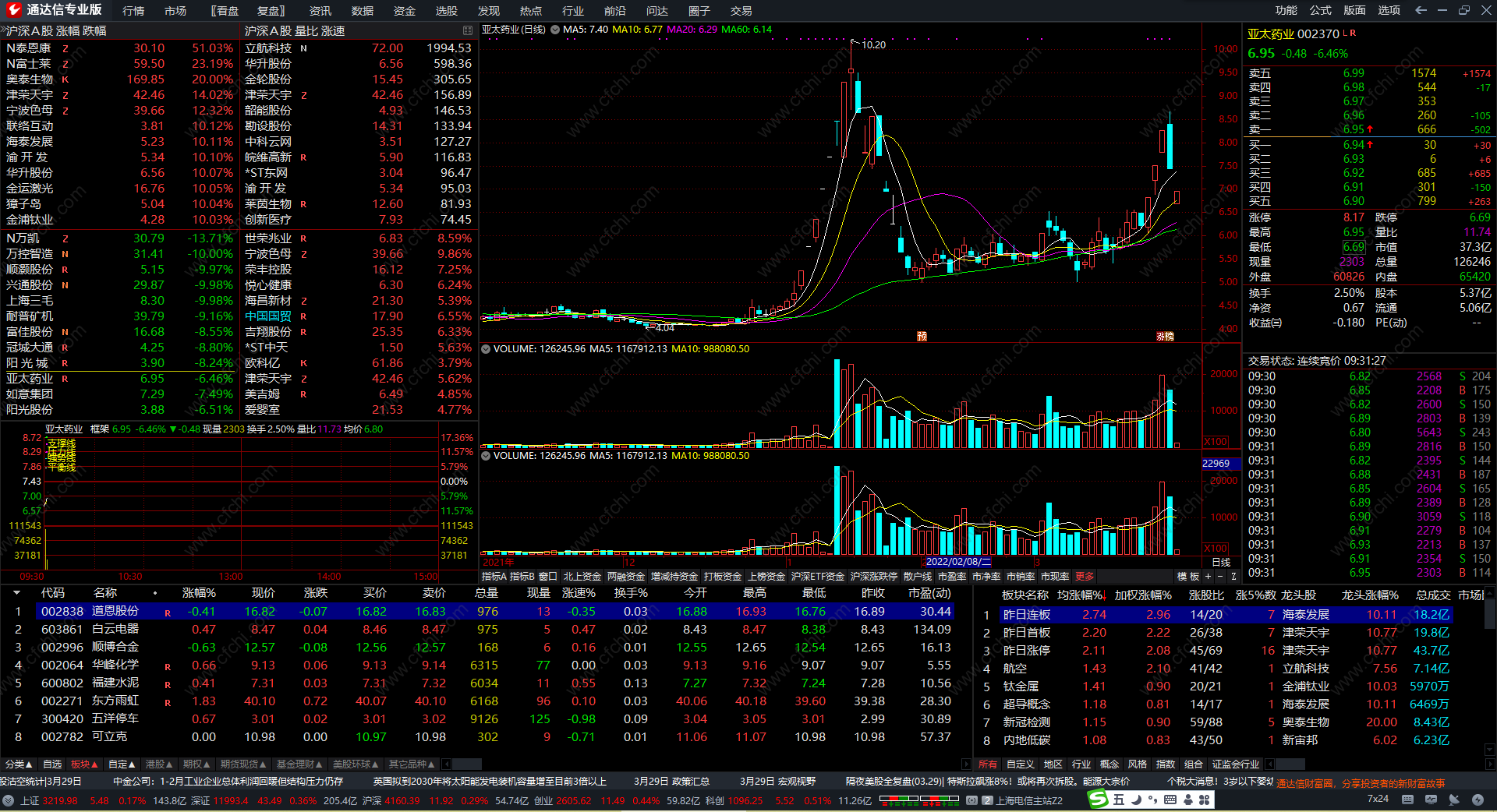Open the IME soft keyboard icon
Viewport: 1497px width, 812px height.
[x=1170, y=800]
